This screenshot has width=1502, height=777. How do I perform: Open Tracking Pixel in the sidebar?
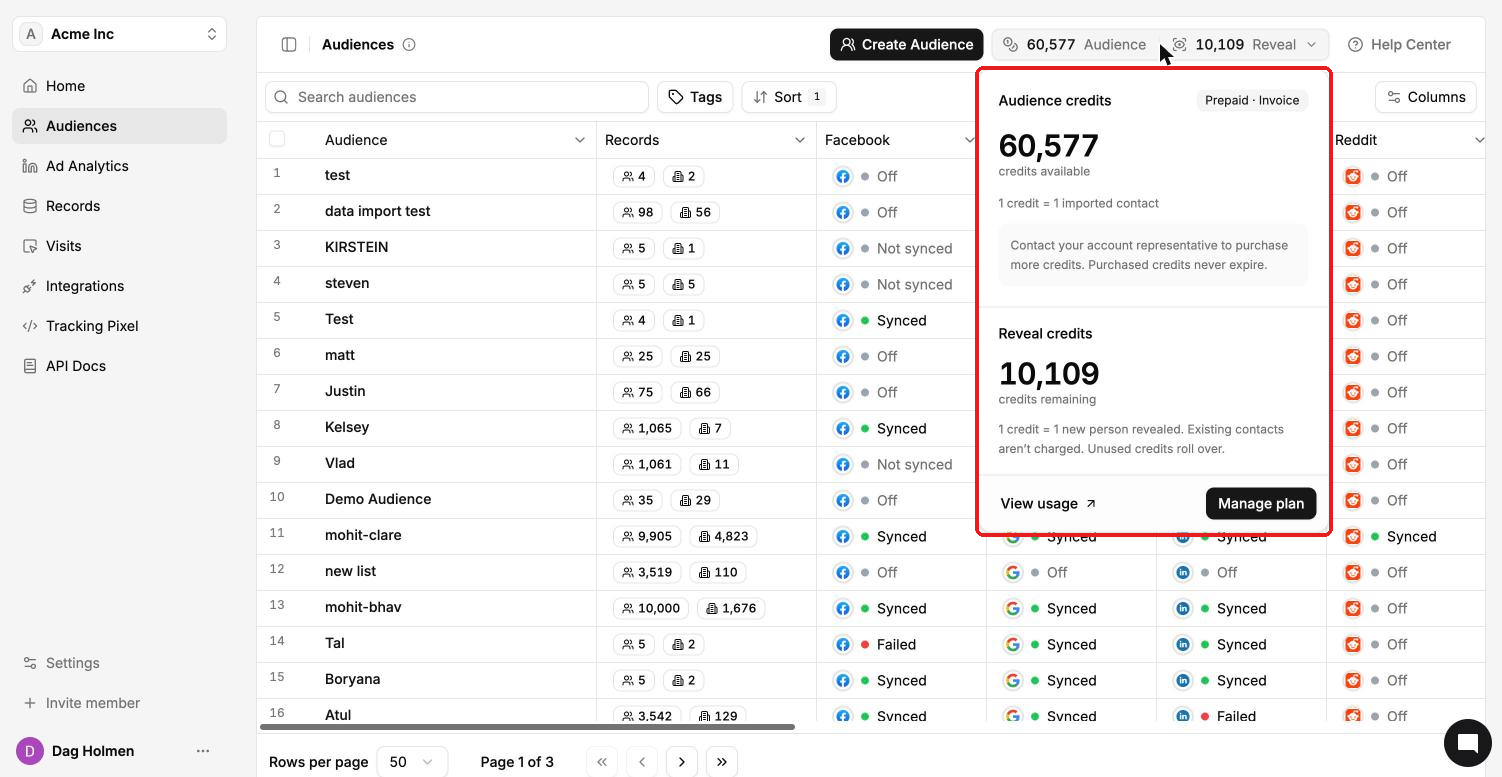click(120, 326)
